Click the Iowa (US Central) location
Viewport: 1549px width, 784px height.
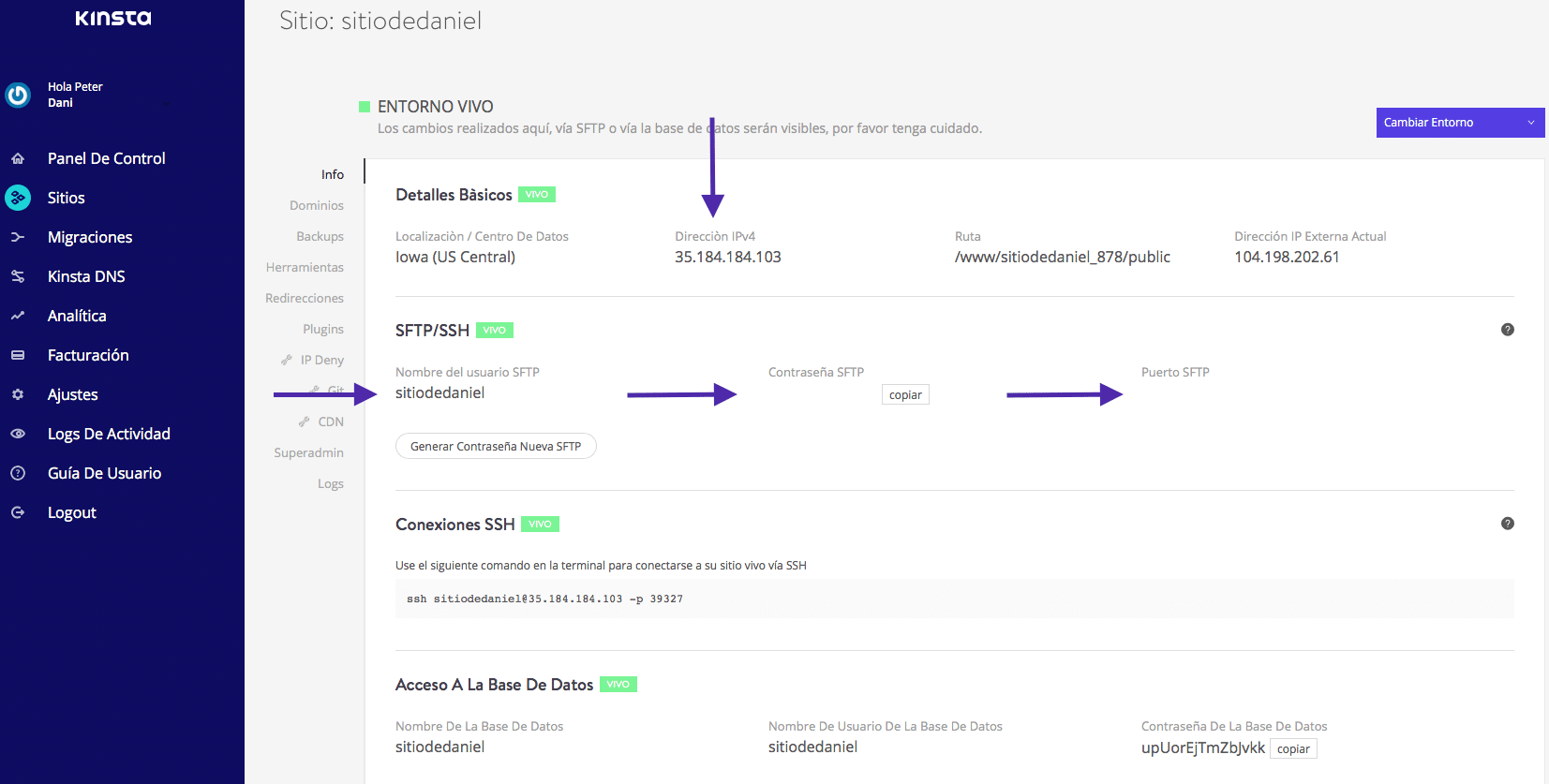click(x=455, y=257)
